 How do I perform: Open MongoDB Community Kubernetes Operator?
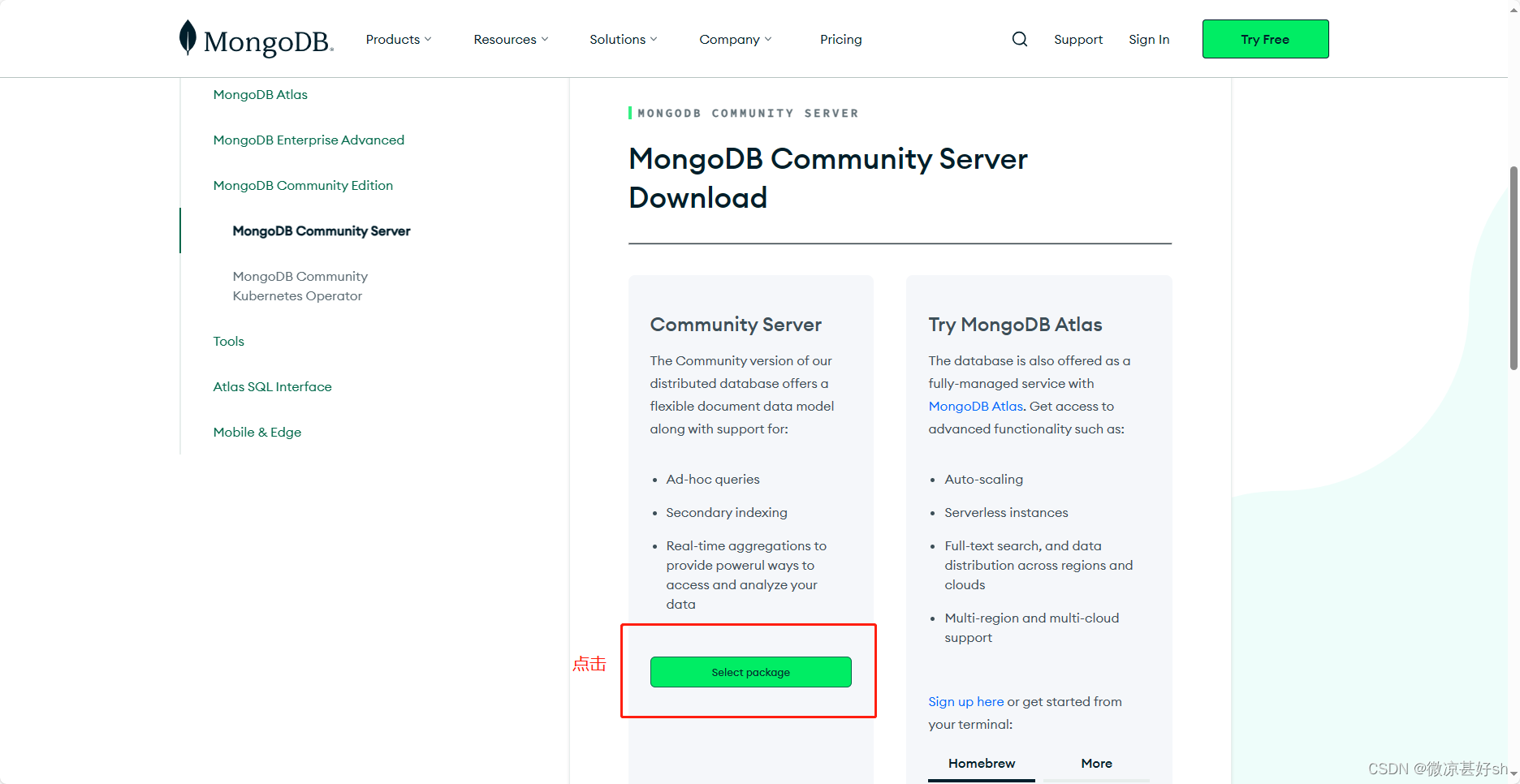[x=300, y=286]
